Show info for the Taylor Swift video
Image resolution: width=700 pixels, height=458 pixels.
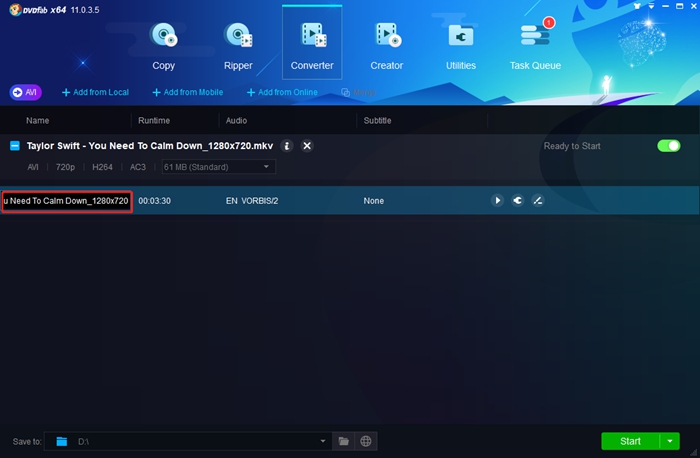point(287,146)
